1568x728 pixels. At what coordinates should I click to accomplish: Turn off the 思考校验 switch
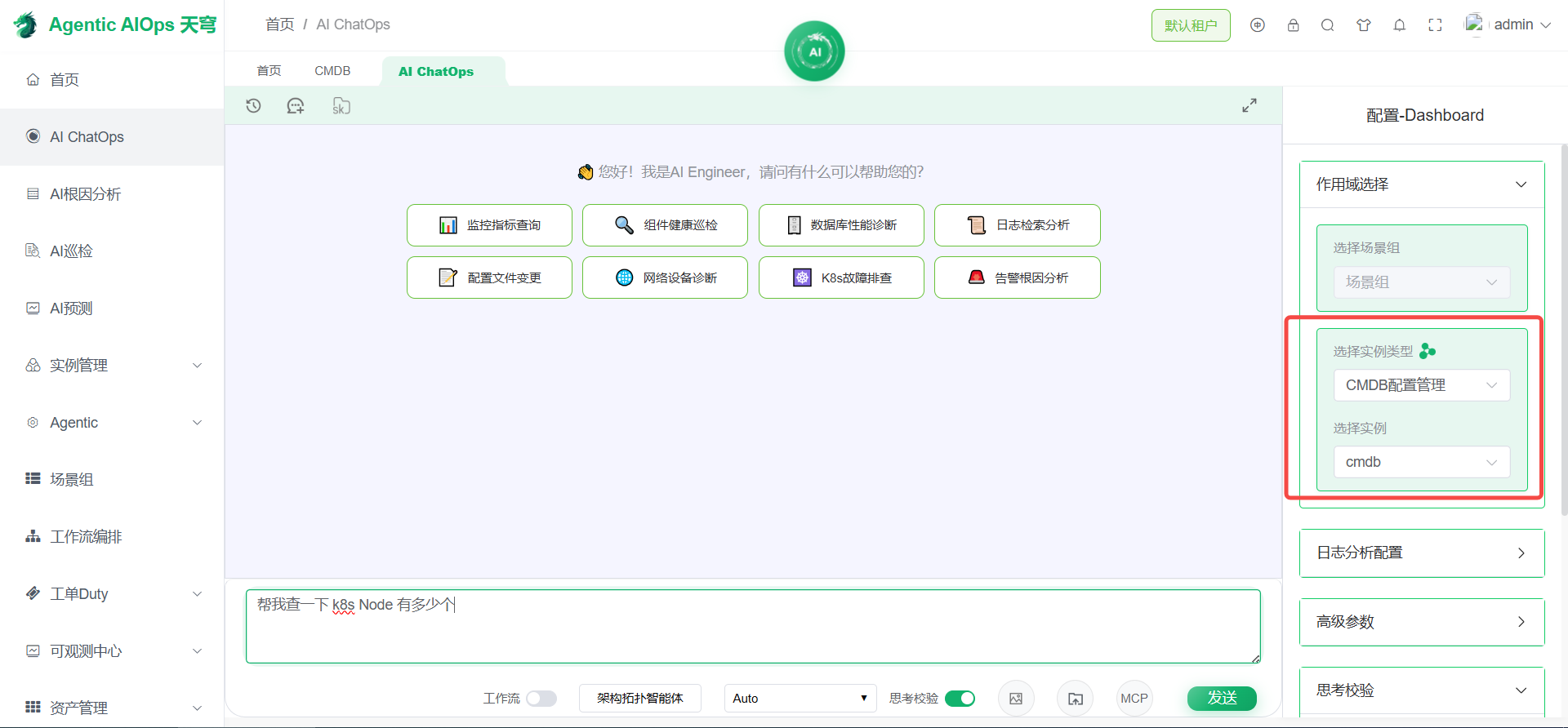click(960, 699)
